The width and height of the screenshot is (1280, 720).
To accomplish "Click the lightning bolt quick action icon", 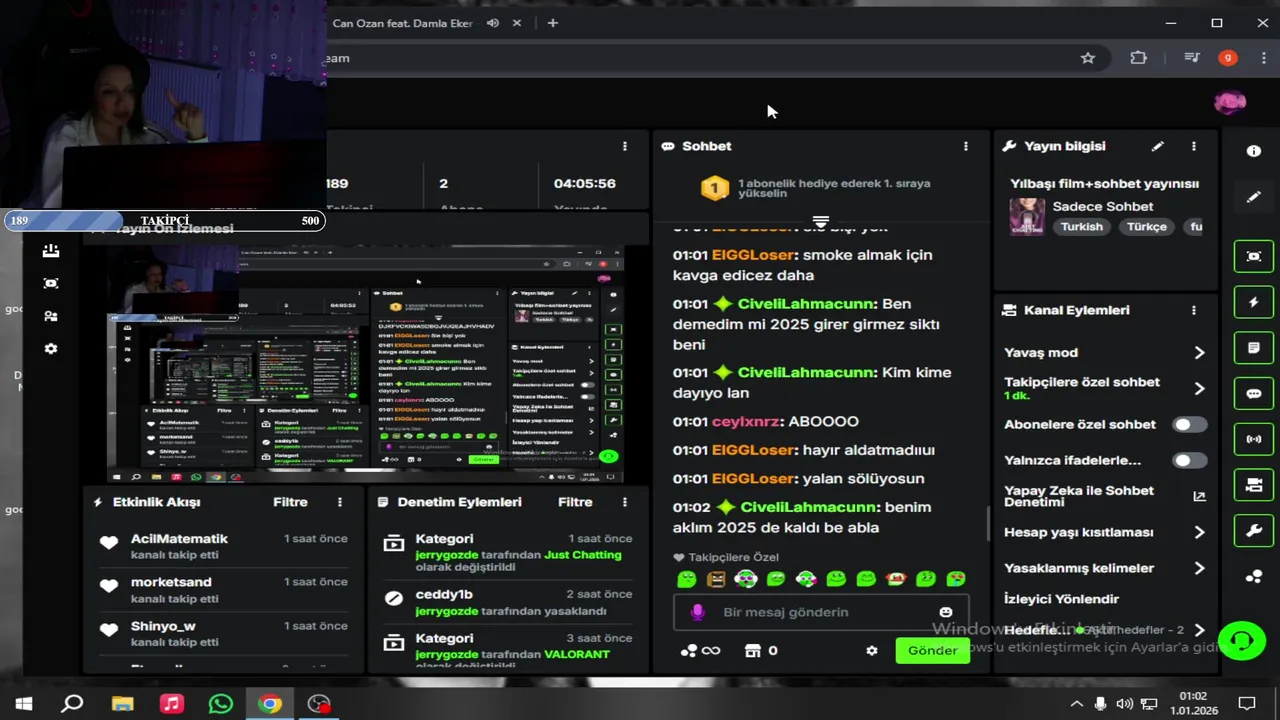I will (1254, 302).
